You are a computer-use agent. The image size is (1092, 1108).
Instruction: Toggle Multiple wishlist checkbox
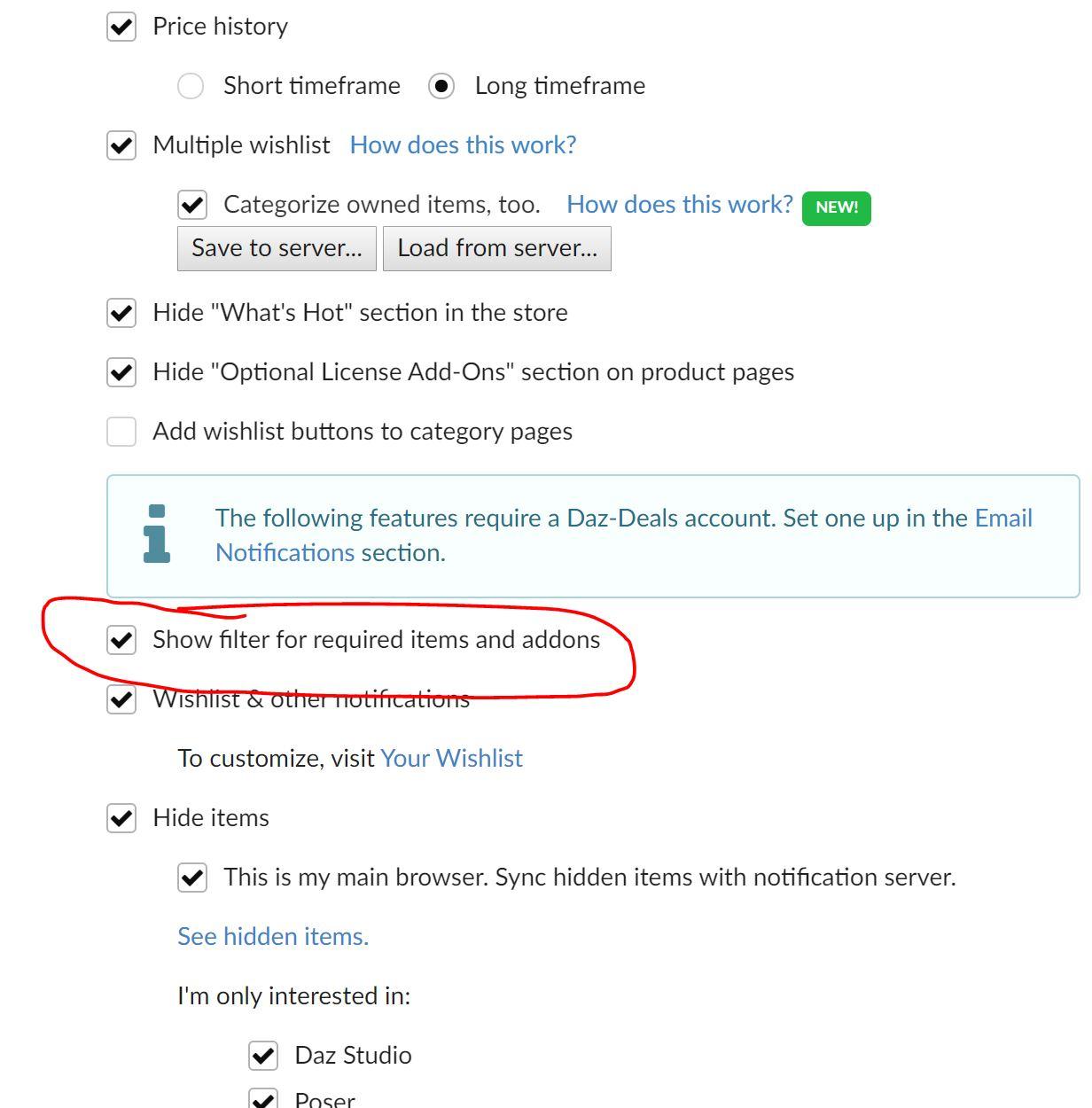coord(121,145)
